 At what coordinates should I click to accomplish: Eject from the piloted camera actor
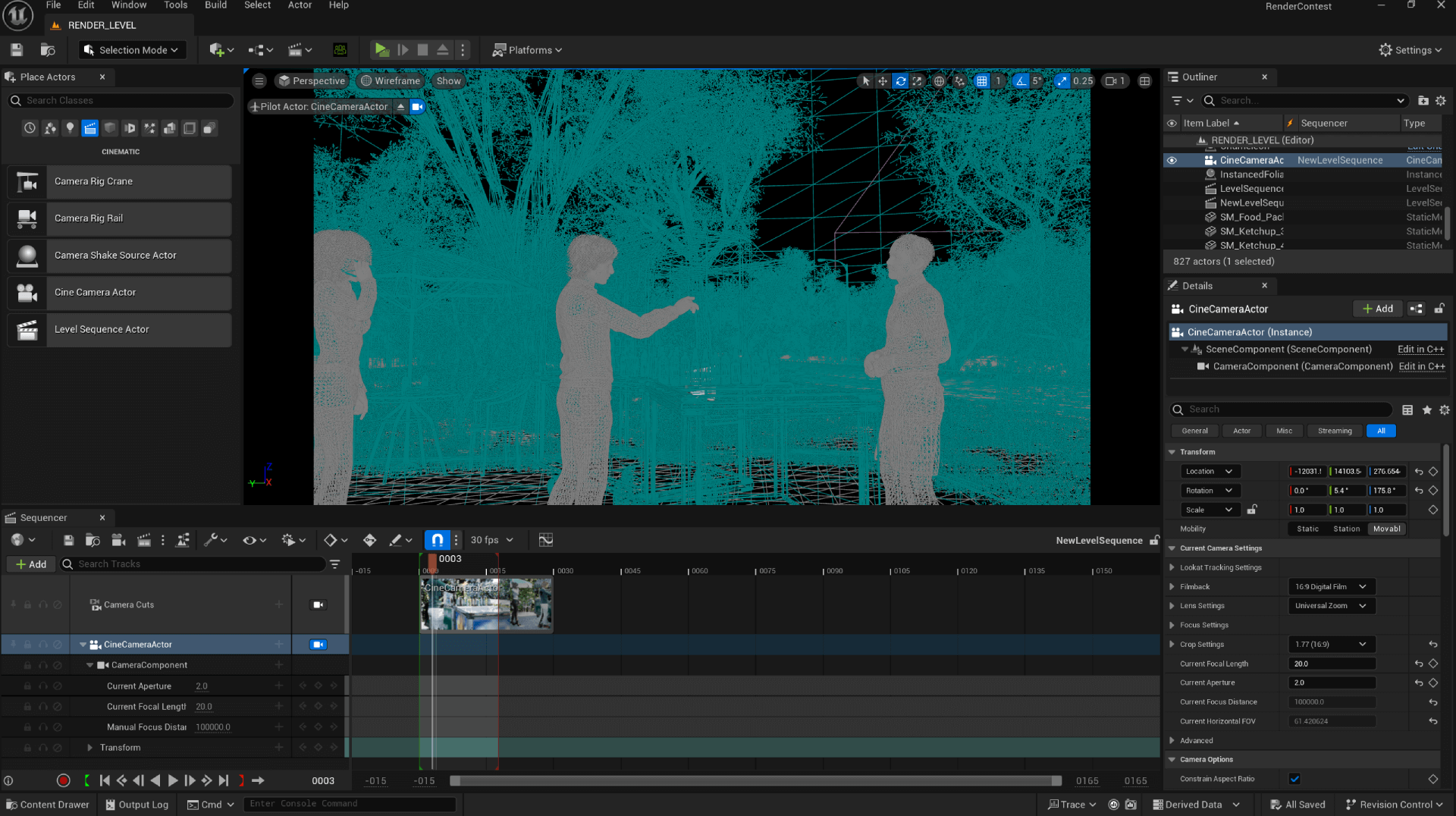click(x=400, y=107)
